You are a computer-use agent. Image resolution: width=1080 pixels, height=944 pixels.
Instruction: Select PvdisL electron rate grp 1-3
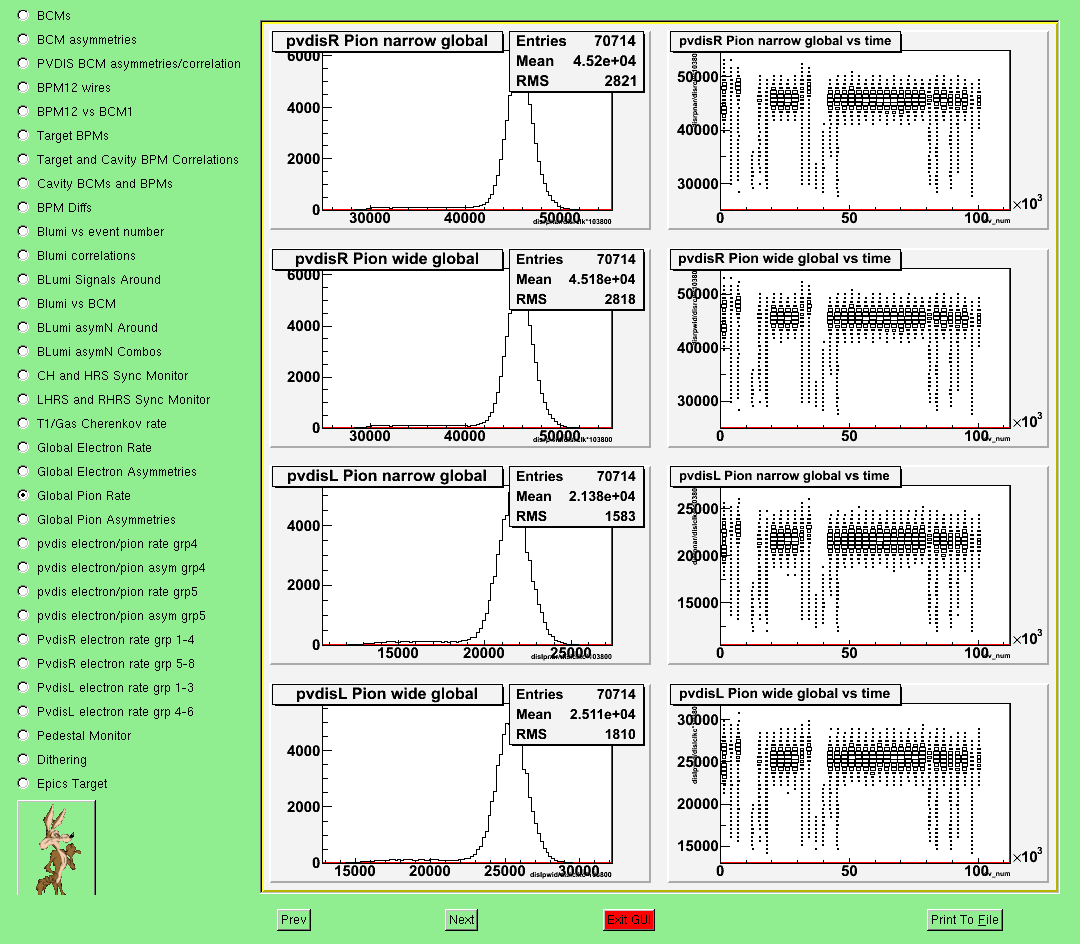(23, 687)
